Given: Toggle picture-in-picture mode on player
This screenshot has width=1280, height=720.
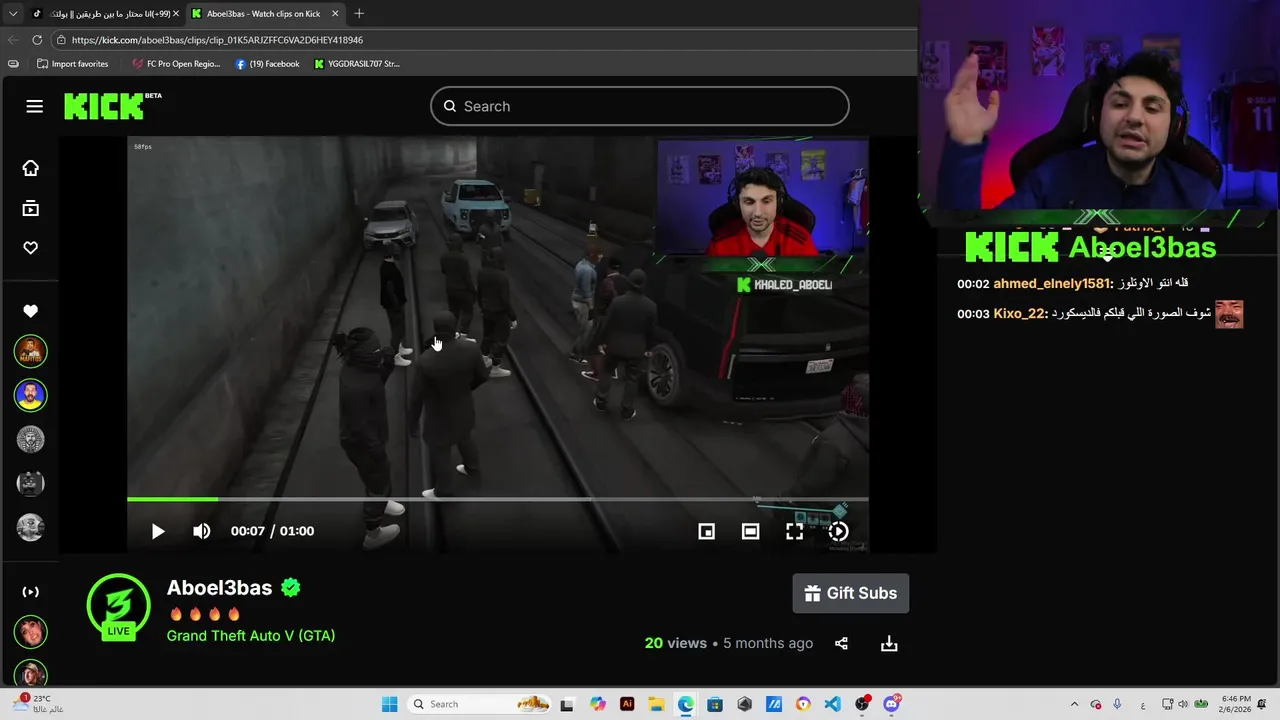Looking at the screenshot, I should tap(706, 531).
